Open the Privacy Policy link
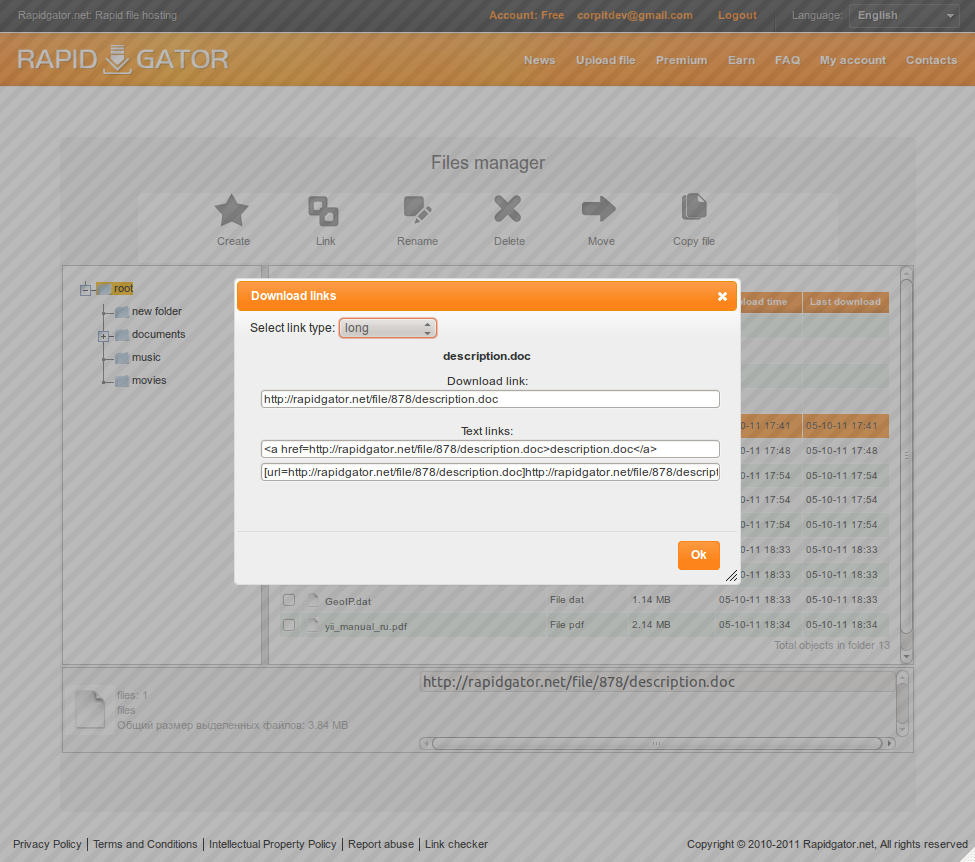Viewport: 975px width, 862px height. click(47, 844)
